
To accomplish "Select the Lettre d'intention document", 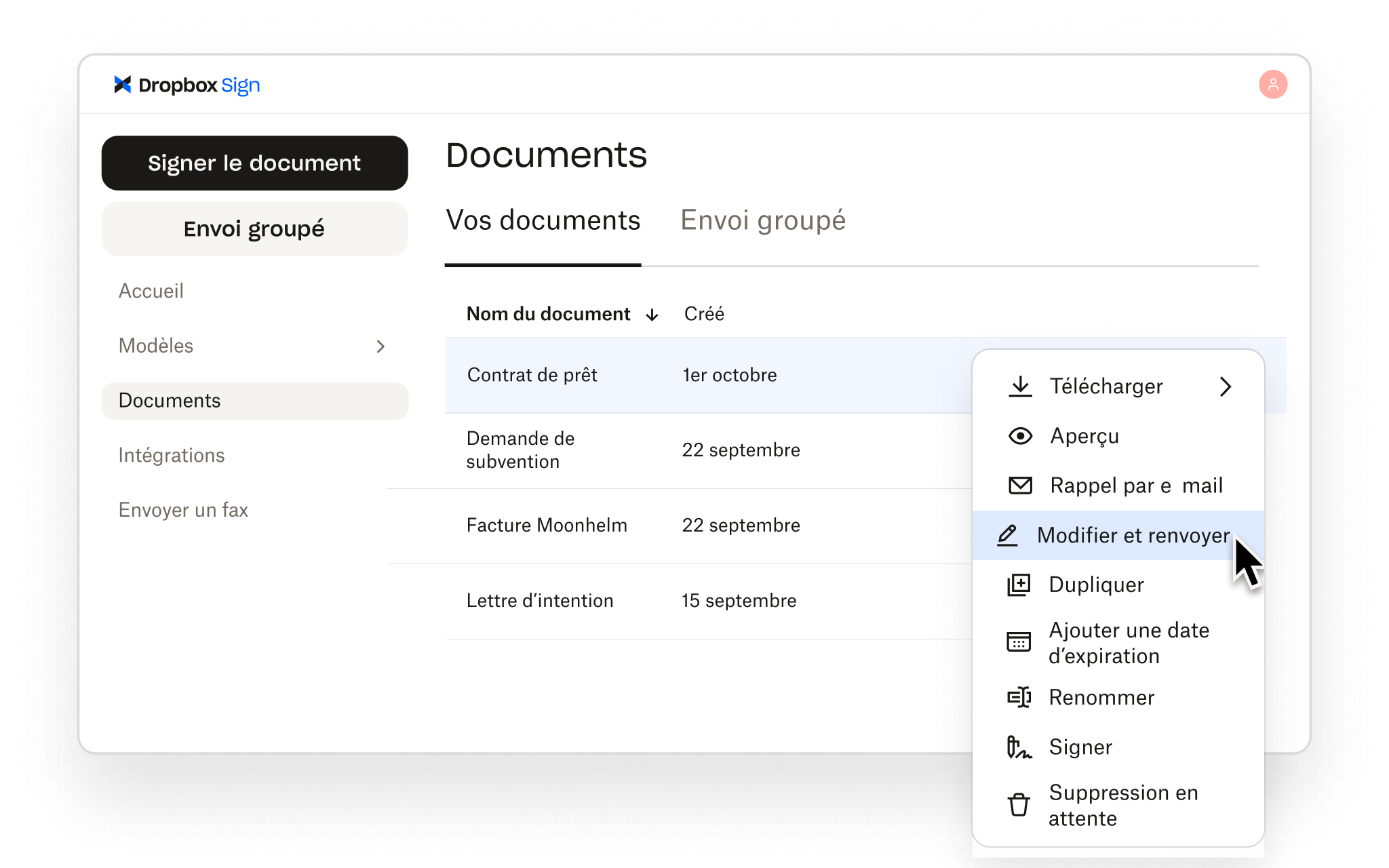I will click(540, 601).
